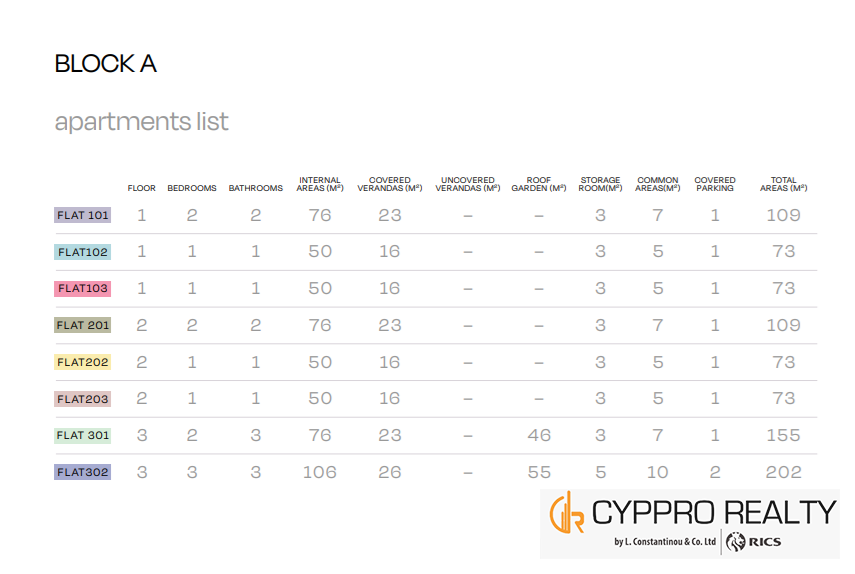The height and width of the screenshot is (574, 855).
Task: Click the CYPPRO REALTY building logo icon
Action: (567, 513)
